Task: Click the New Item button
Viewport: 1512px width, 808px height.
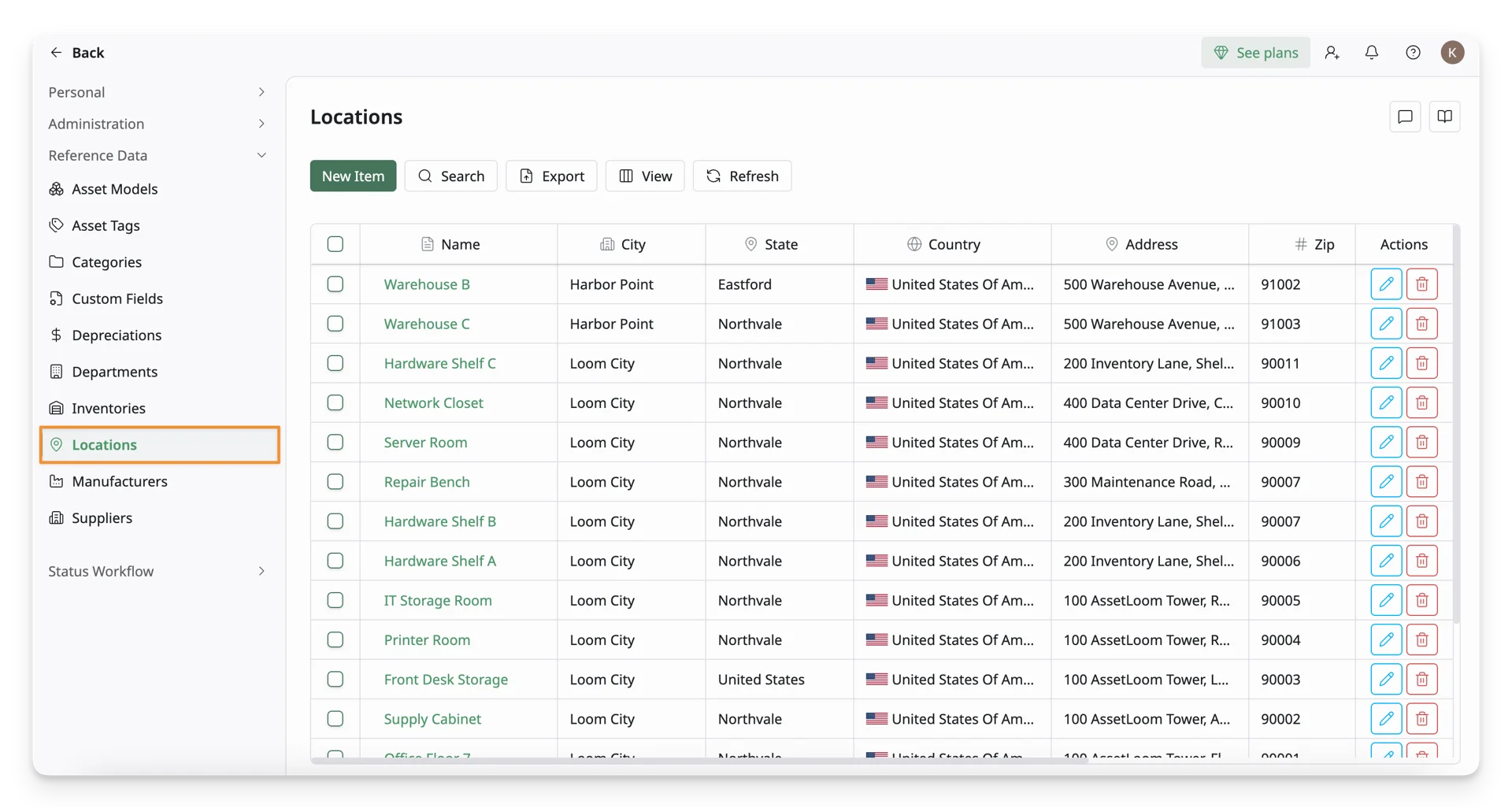Action: coord(353,176)
